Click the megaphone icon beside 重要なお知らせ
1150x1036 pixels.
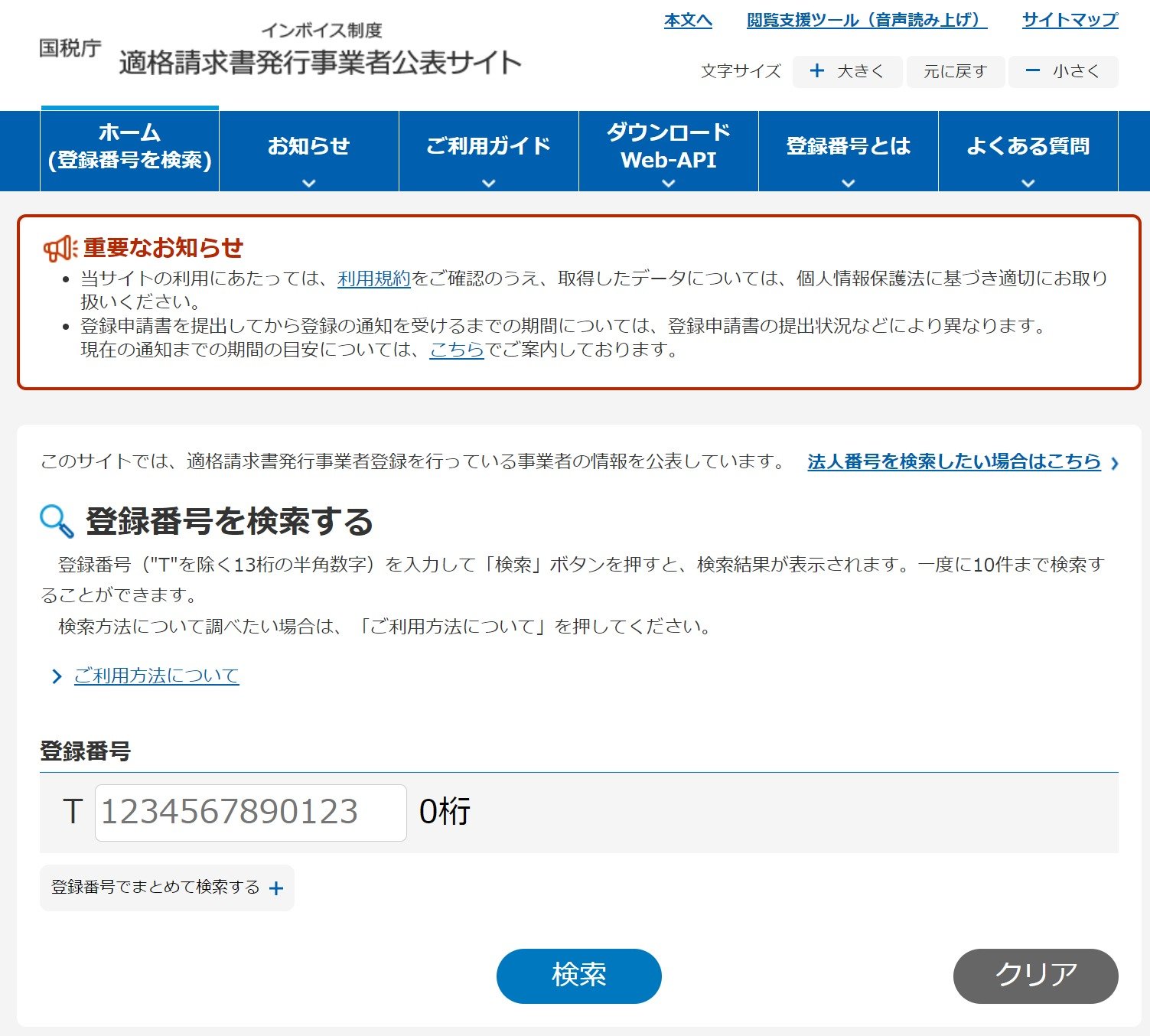(60, 248)
